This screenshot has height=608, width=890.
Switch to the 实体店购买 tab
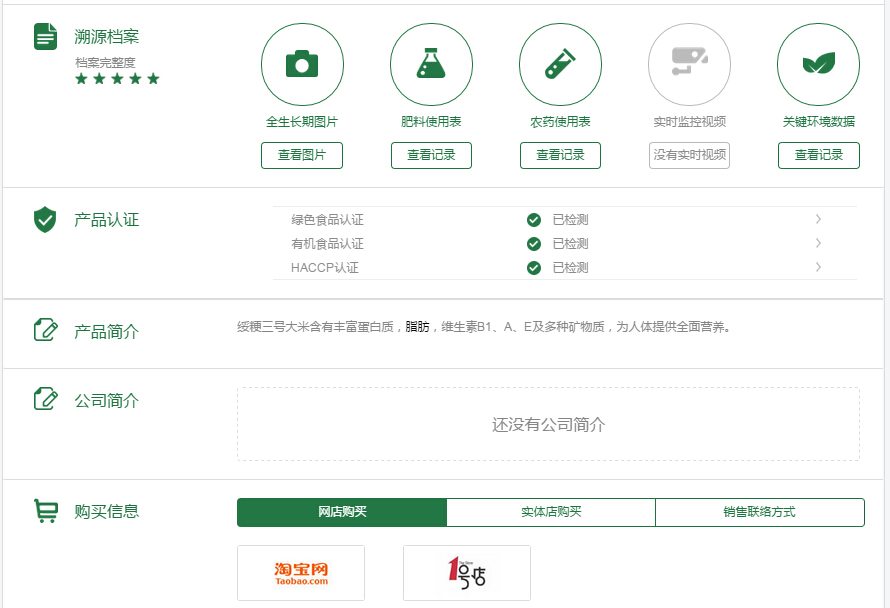click(551, 512)
